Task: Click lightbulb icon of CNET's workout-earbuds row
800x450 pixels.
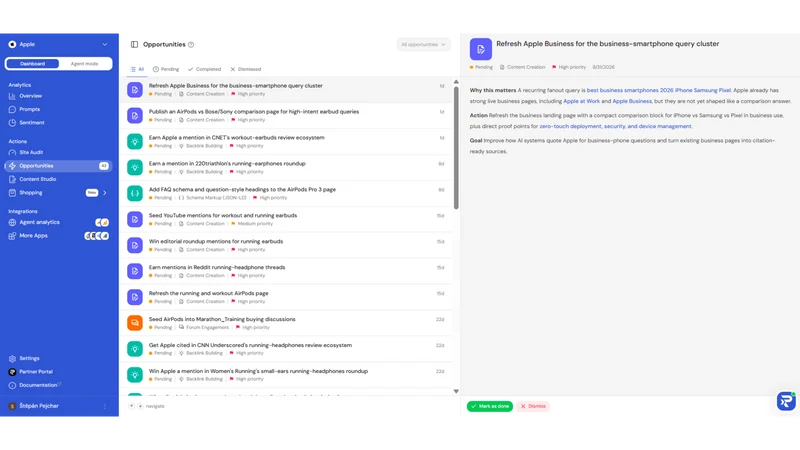Action: 135,141
